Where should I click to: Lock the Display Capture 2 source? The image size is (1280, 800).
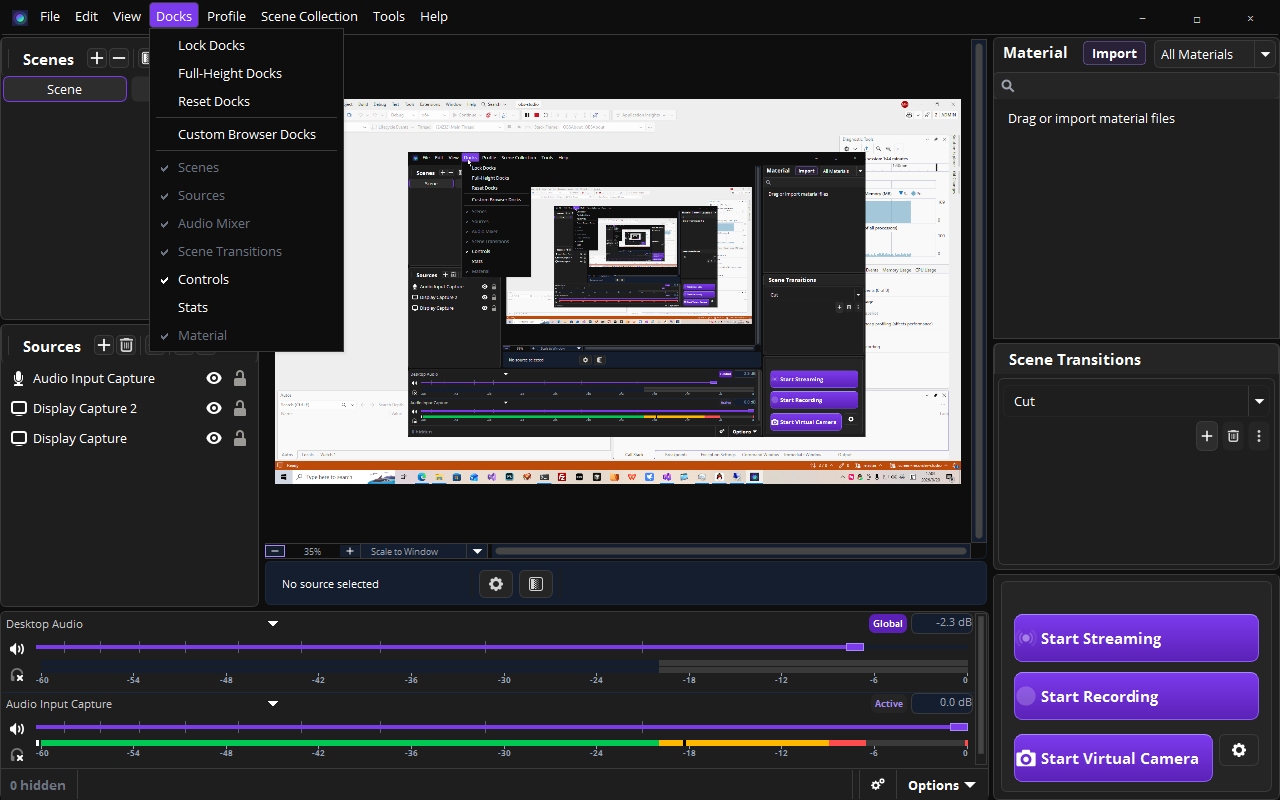(240, 408)
